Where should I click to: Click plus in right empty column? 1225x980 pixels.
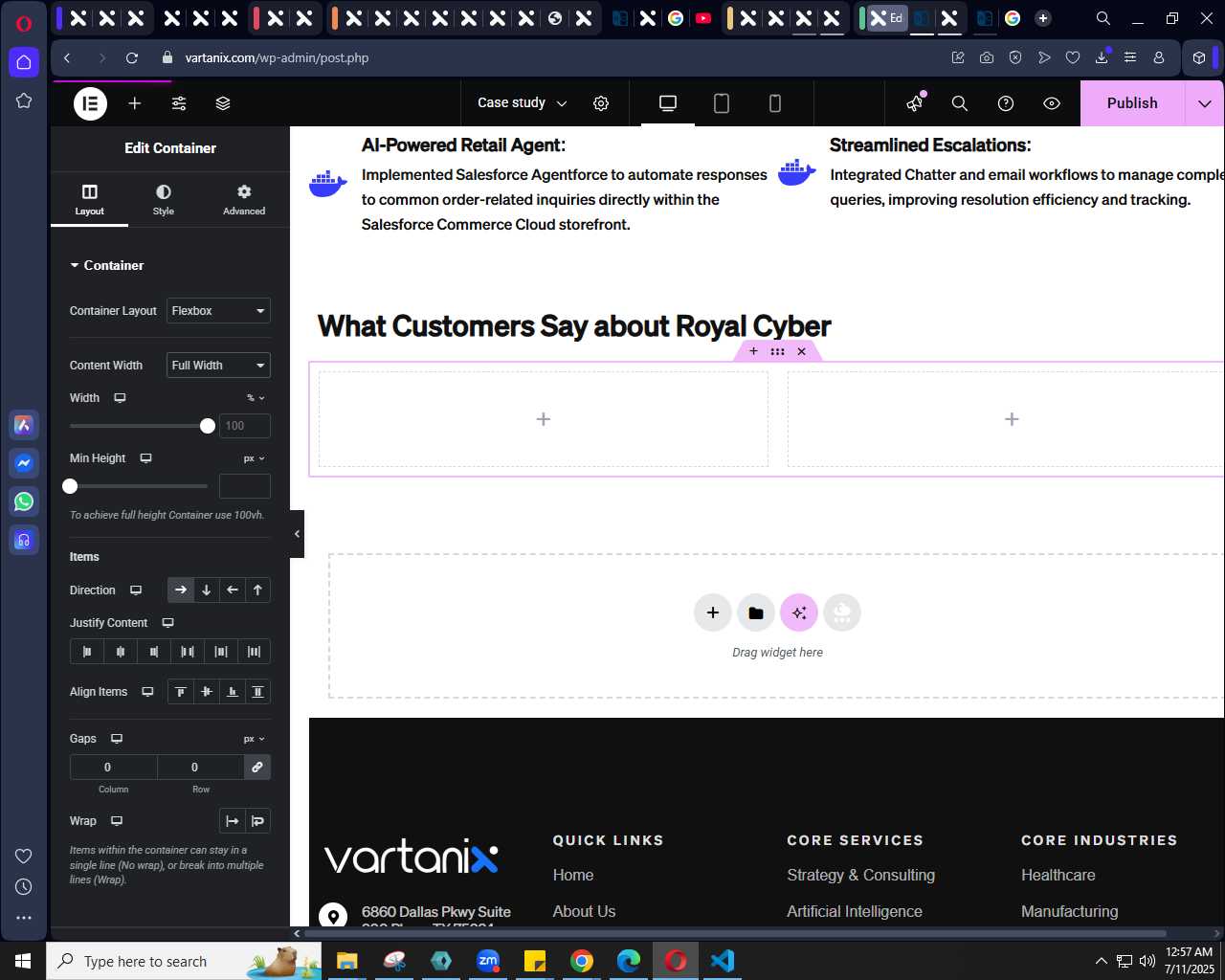tap(1012, 419)
